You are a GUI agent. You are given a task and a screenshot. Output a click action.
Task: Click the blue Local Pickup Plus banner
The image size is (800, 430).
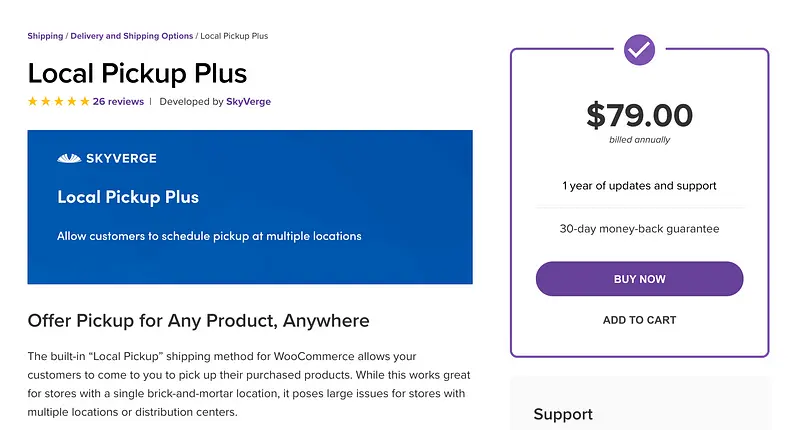point(250,207)
